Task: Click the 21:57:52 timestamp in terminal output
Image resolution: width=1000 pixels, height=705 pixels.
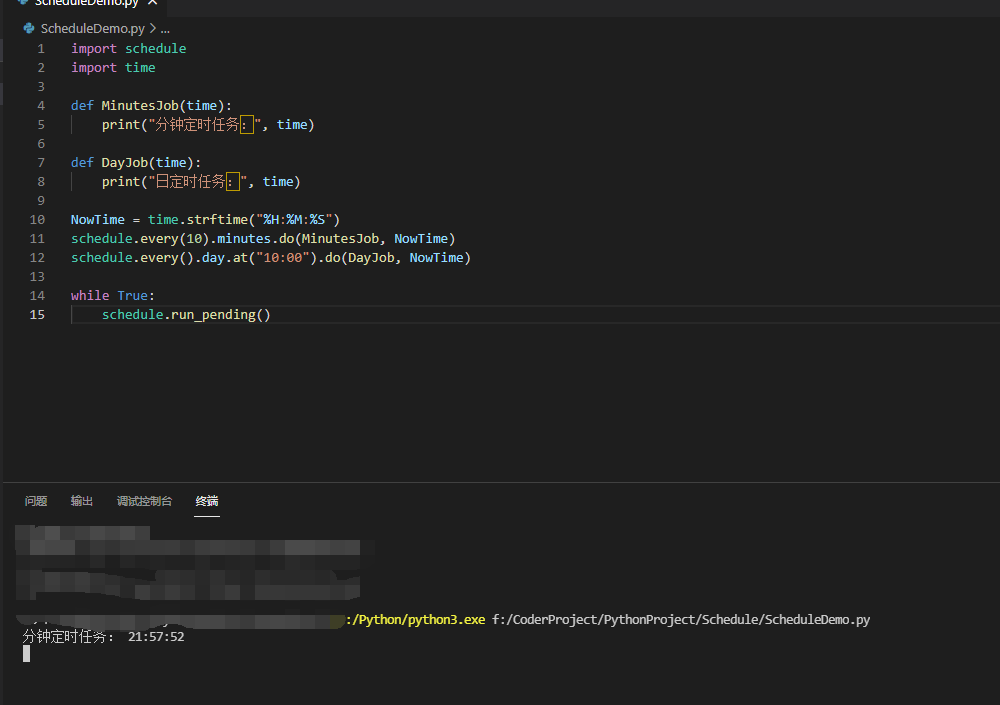Action: pyautogui.click(x=156, y=637)
